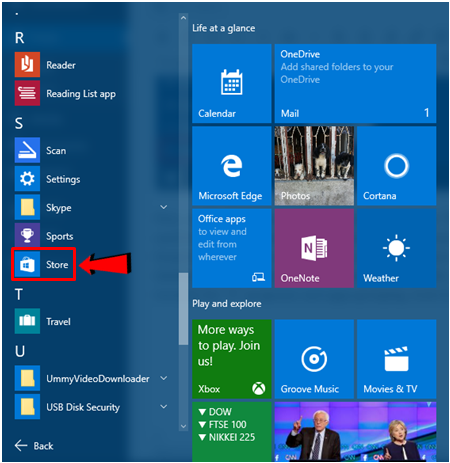
Task: Open the Travel suitcase icon
Action: coord(27,321)
